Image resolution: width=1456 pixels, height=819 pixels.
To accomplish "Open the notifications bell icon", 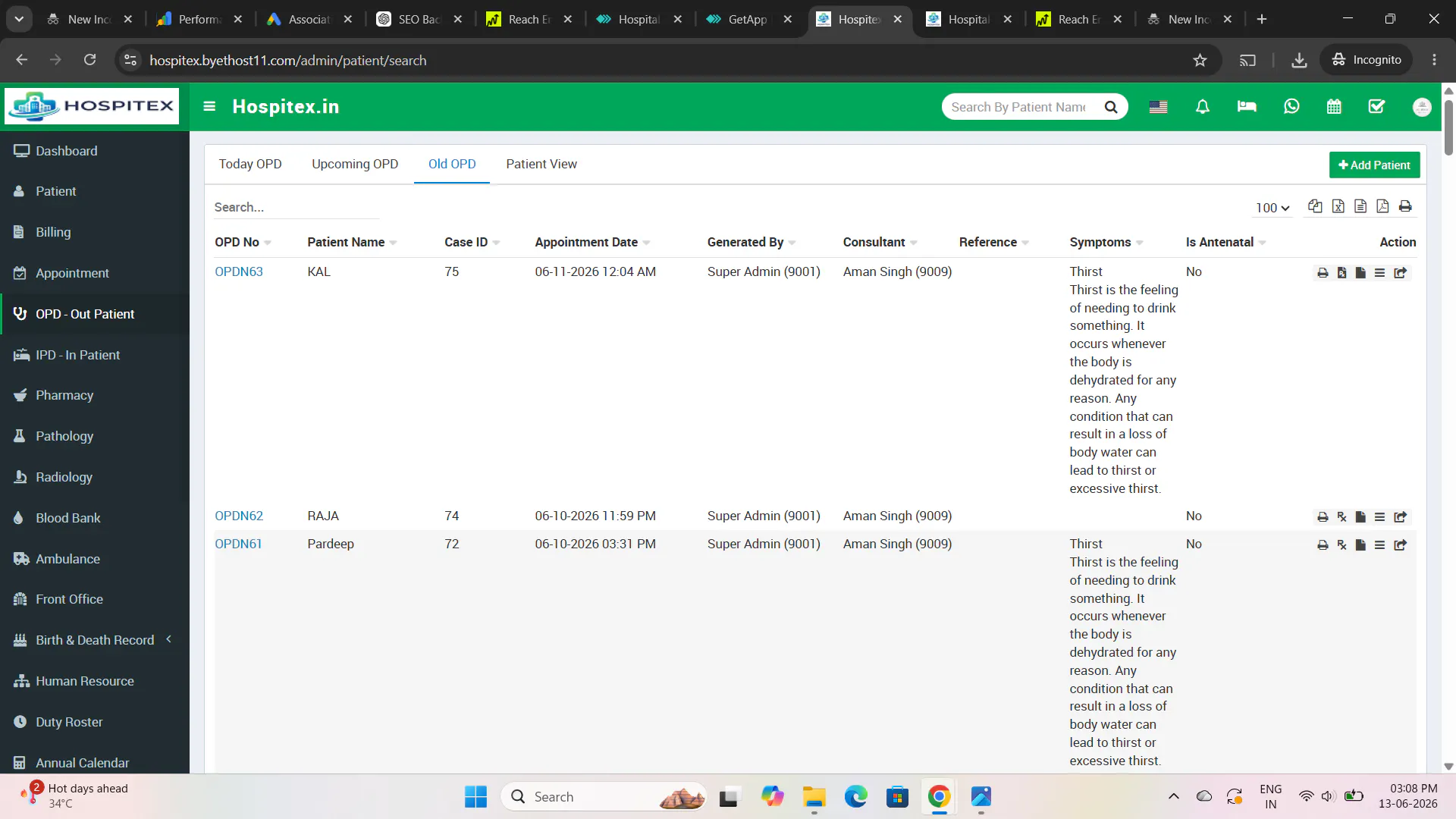I will 1203,107.
